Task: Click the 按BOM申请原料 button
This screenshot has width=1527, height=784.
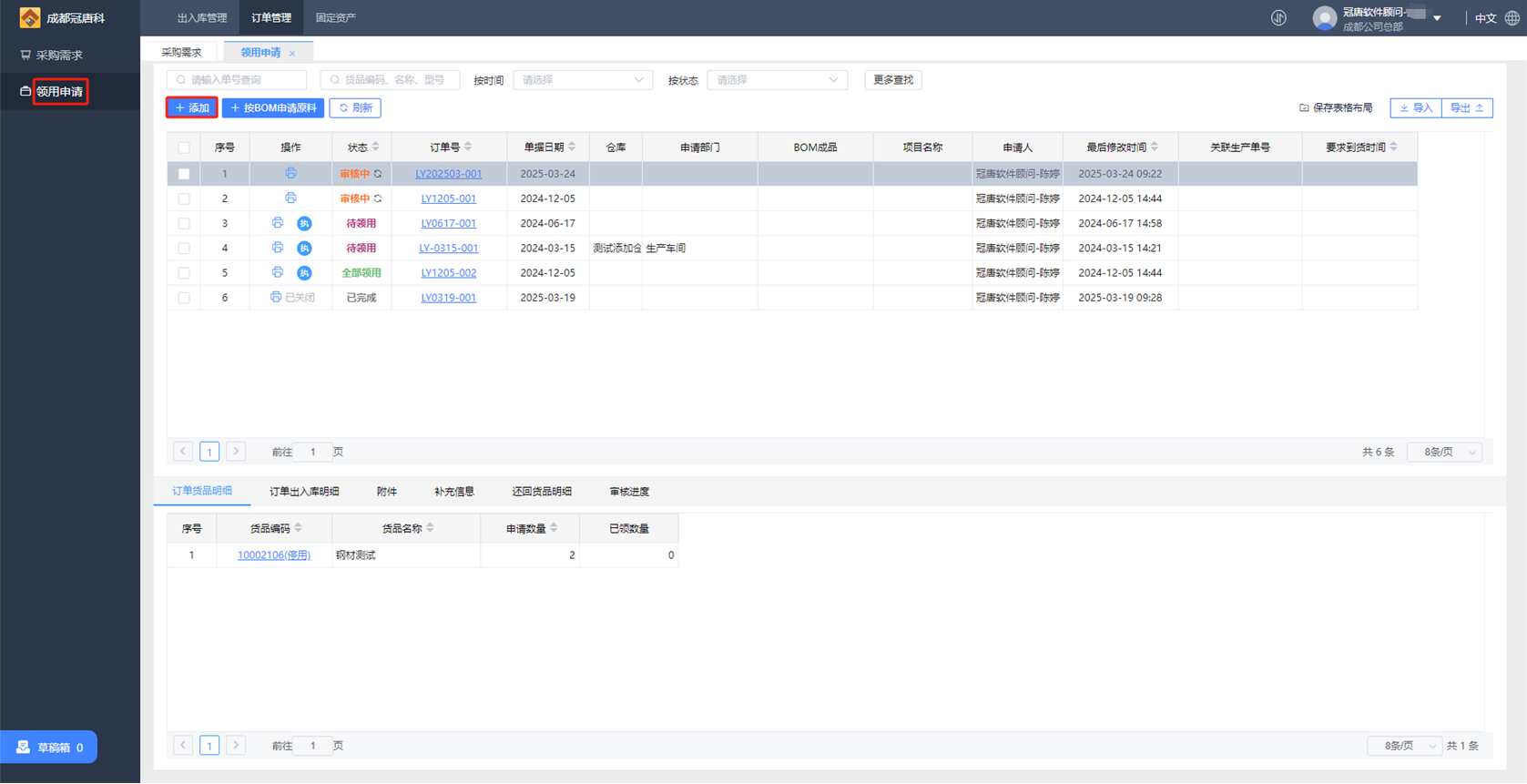Action: (x=273, y=107)
